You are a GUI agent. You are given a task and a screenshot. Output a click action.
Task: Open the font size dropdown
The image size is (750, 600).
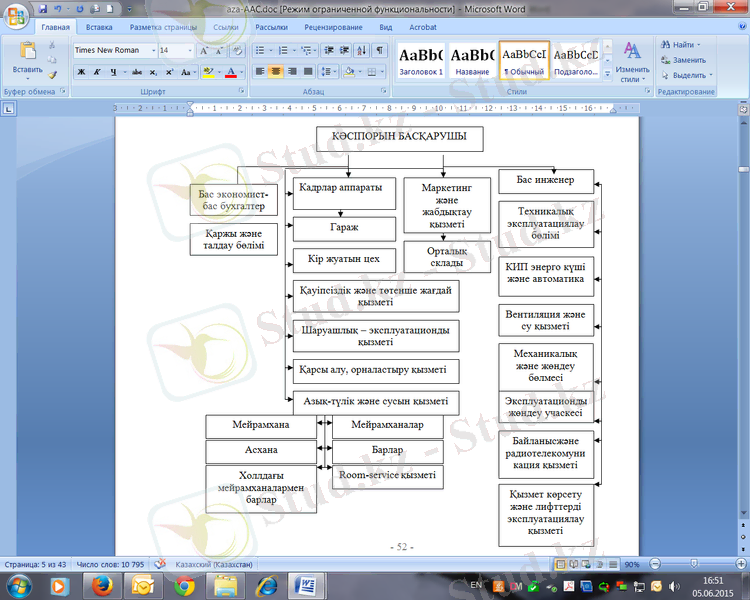click(190, 50)
